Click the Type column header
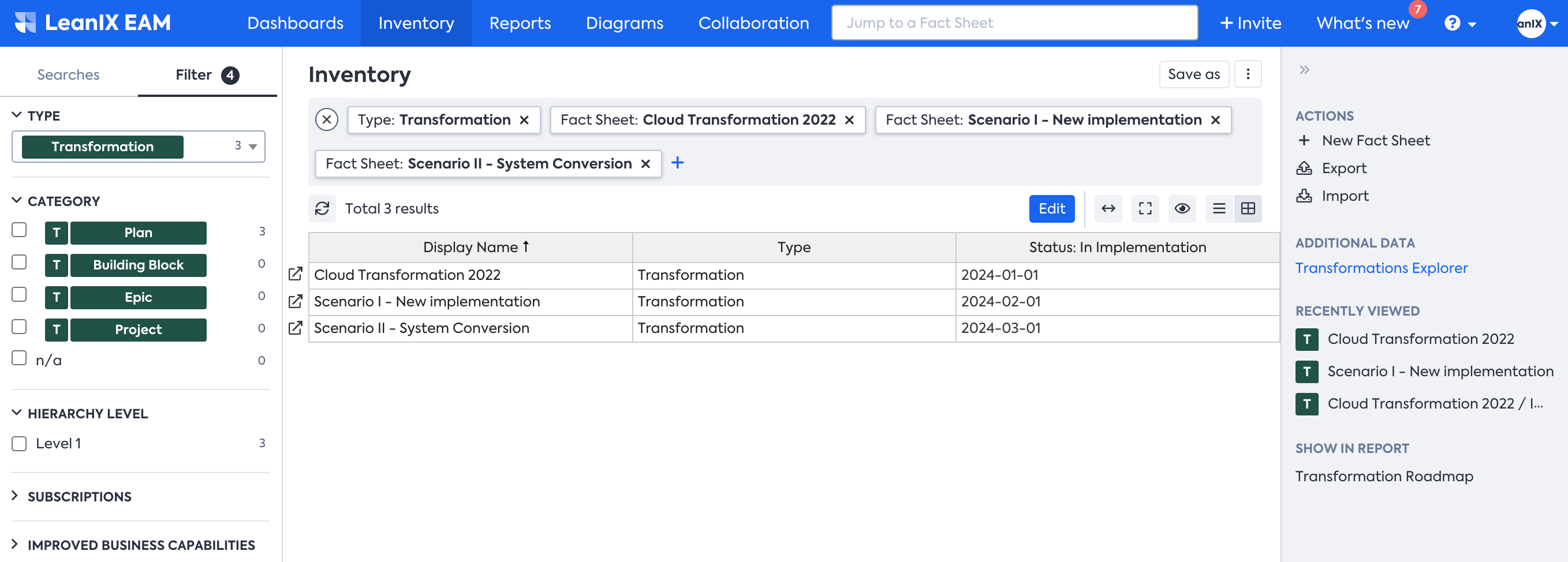Screen dimensions: 1568x562 coord(794,248)
